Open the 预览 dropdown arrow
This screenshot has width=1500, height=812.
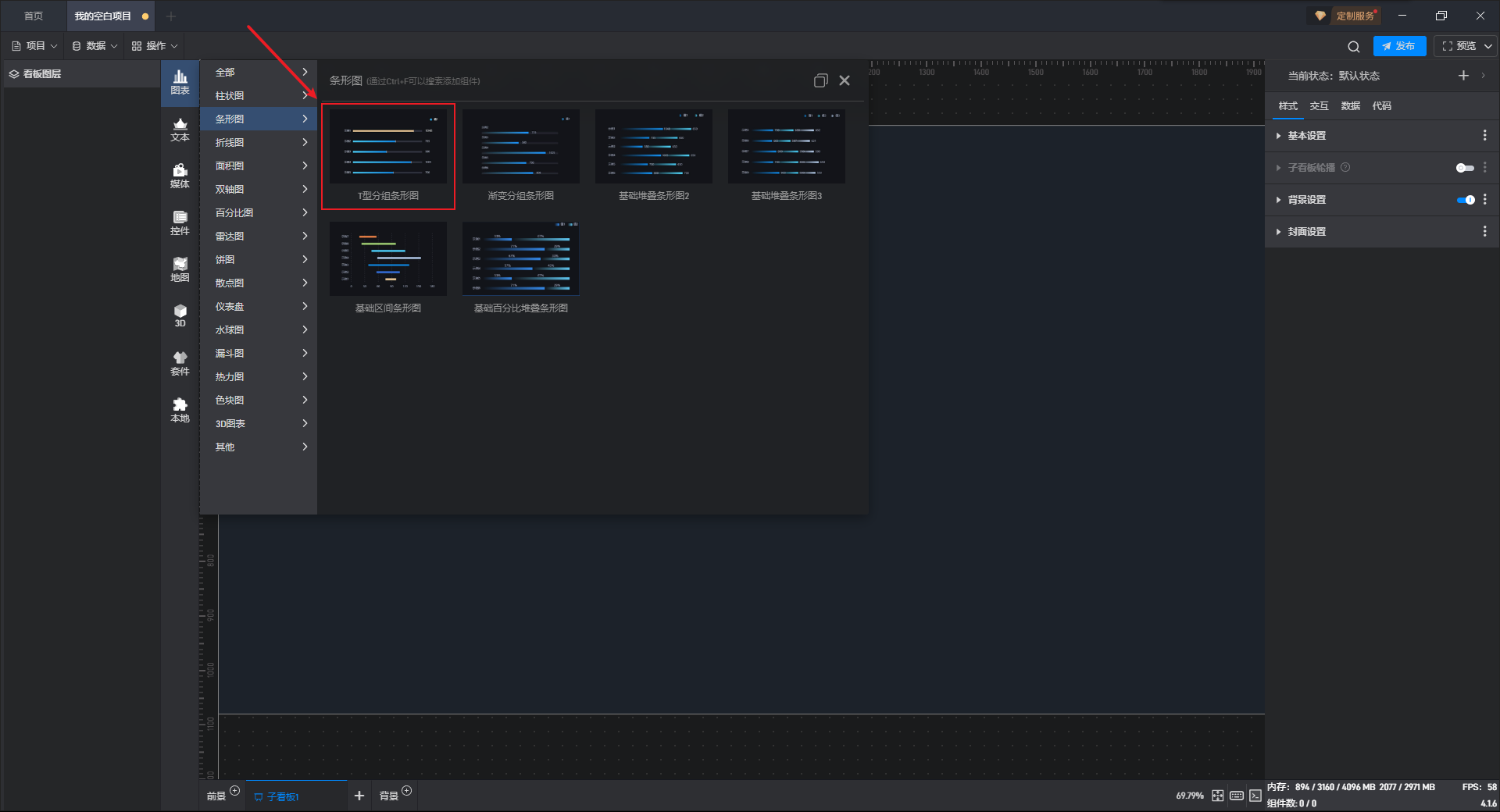pos(1488,46)
